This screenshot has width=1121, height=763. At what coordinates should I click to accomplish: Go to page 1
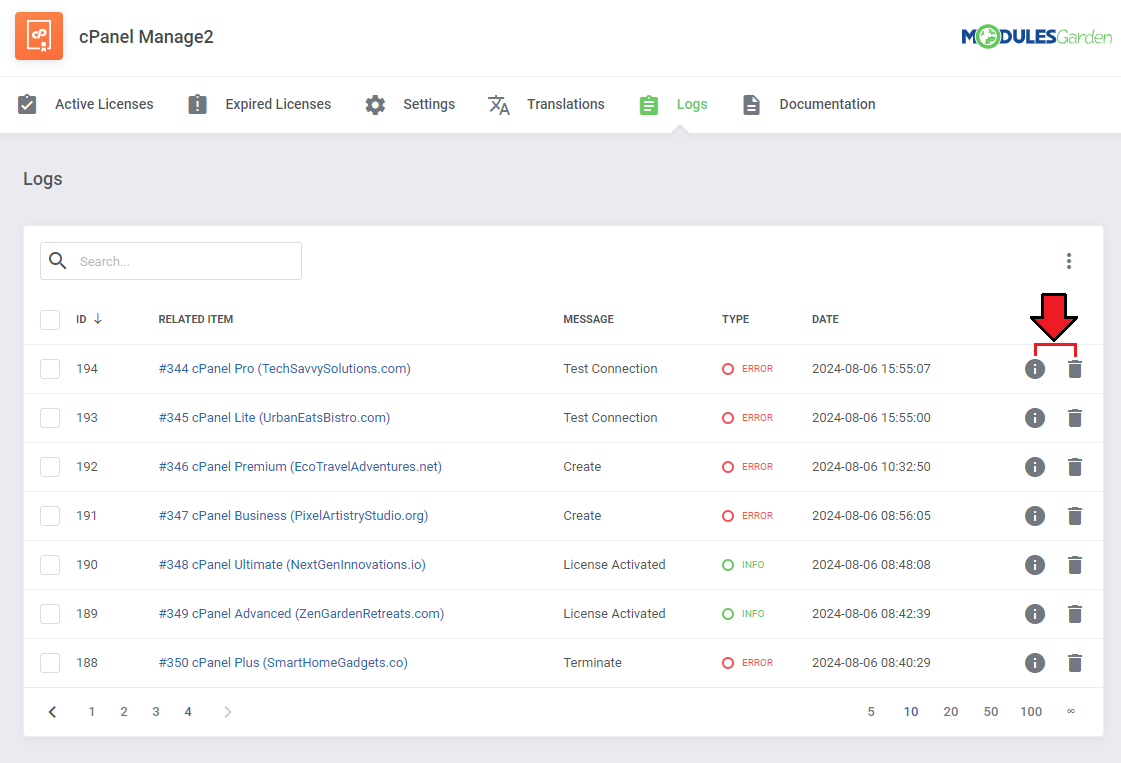coord(92,712)
